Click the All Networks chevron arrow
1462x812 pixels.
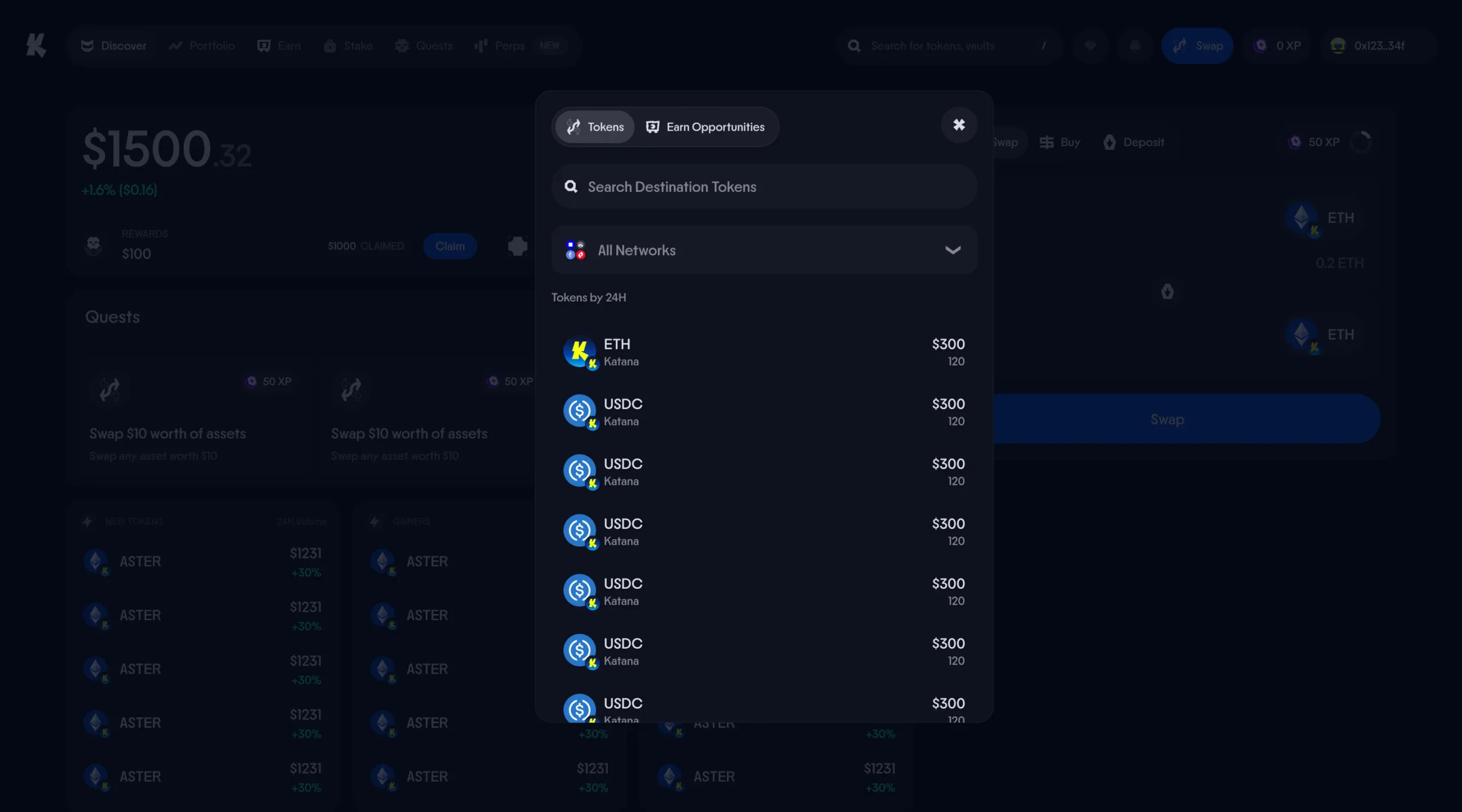[953, 250]
